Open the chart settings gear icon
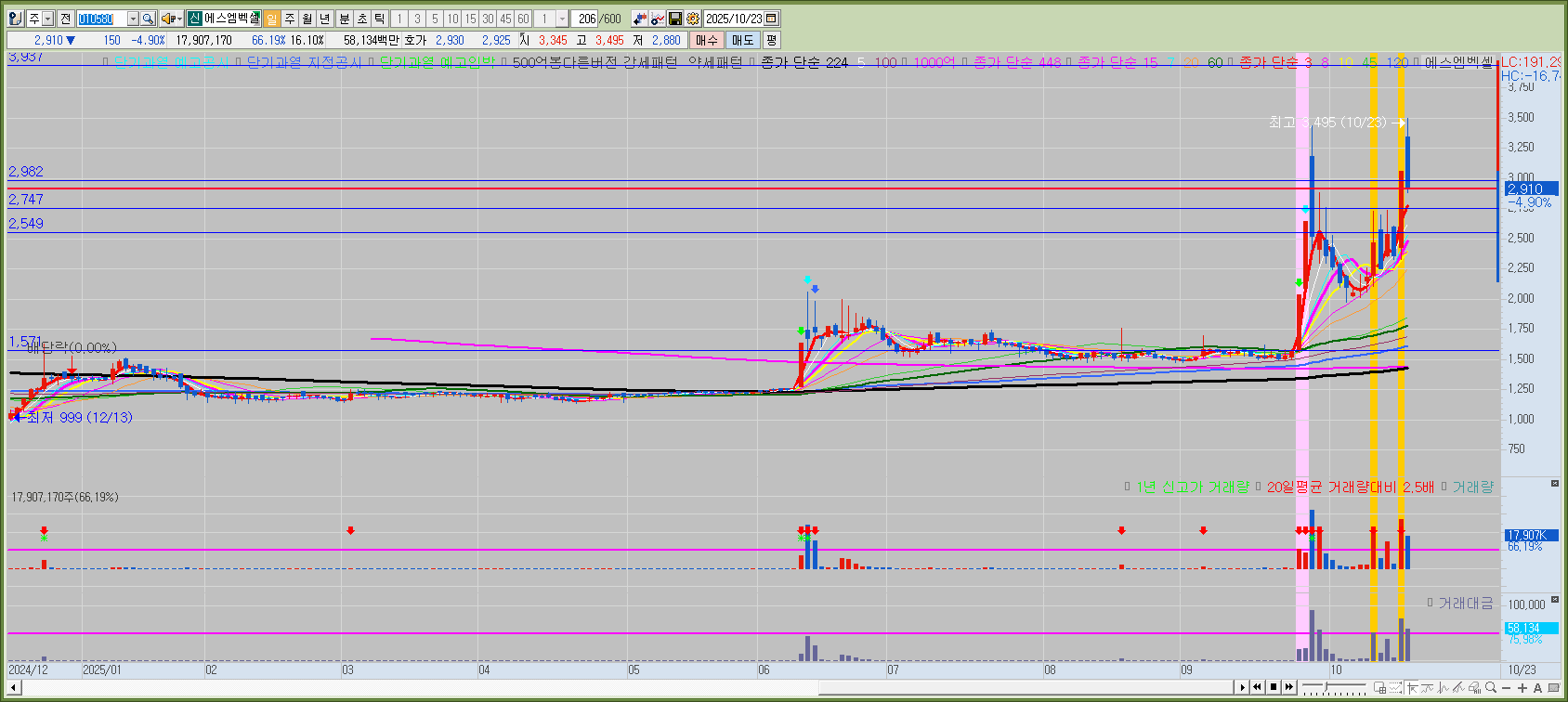Image resolution: width=1568 pixels, height=702 pixels. coord(693,19)
